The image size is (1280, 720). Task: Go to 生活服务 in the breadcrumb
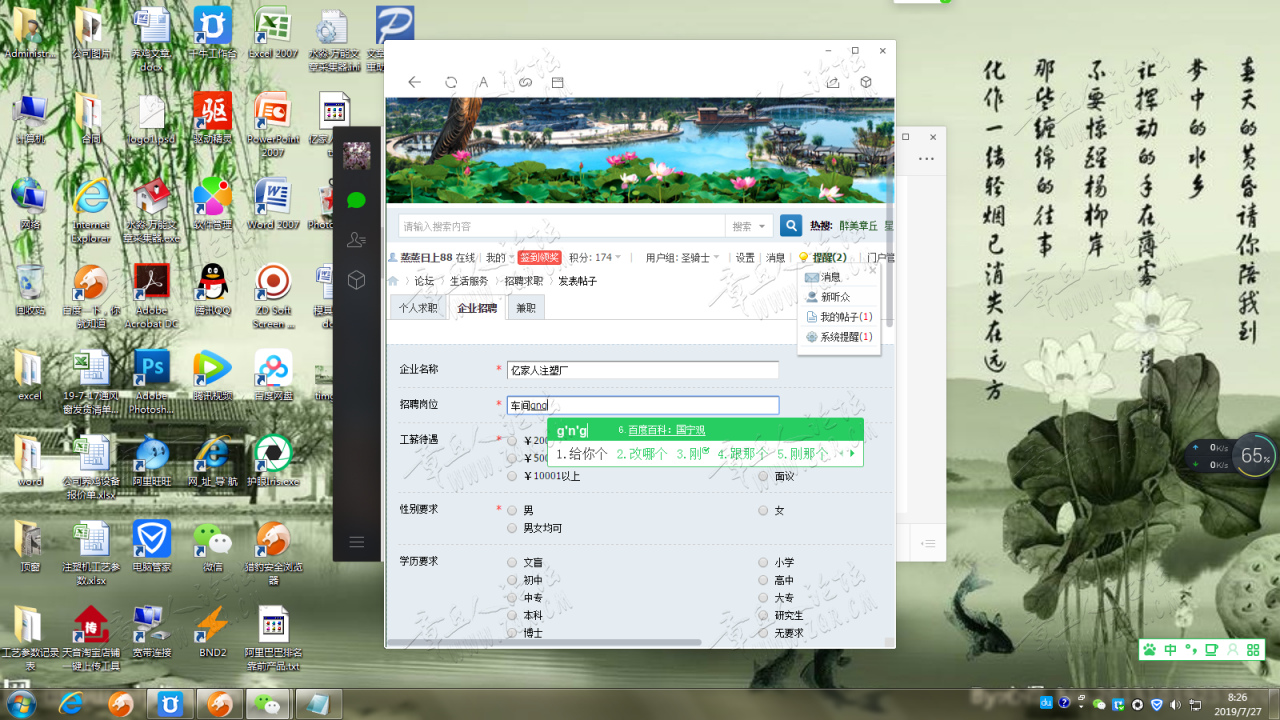tap(469, 282)
